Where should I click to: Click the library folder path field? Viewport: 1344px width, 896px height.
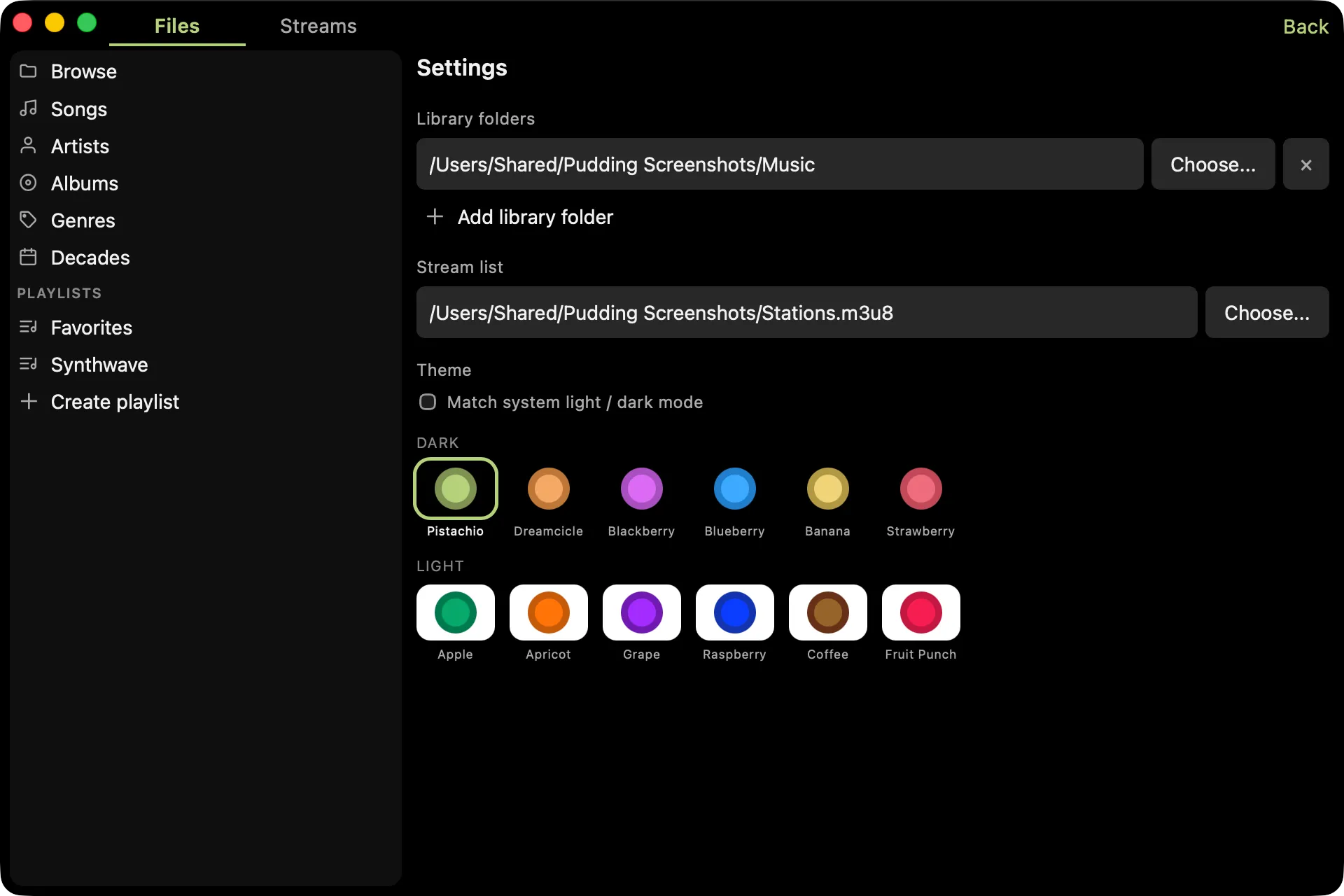780,164
